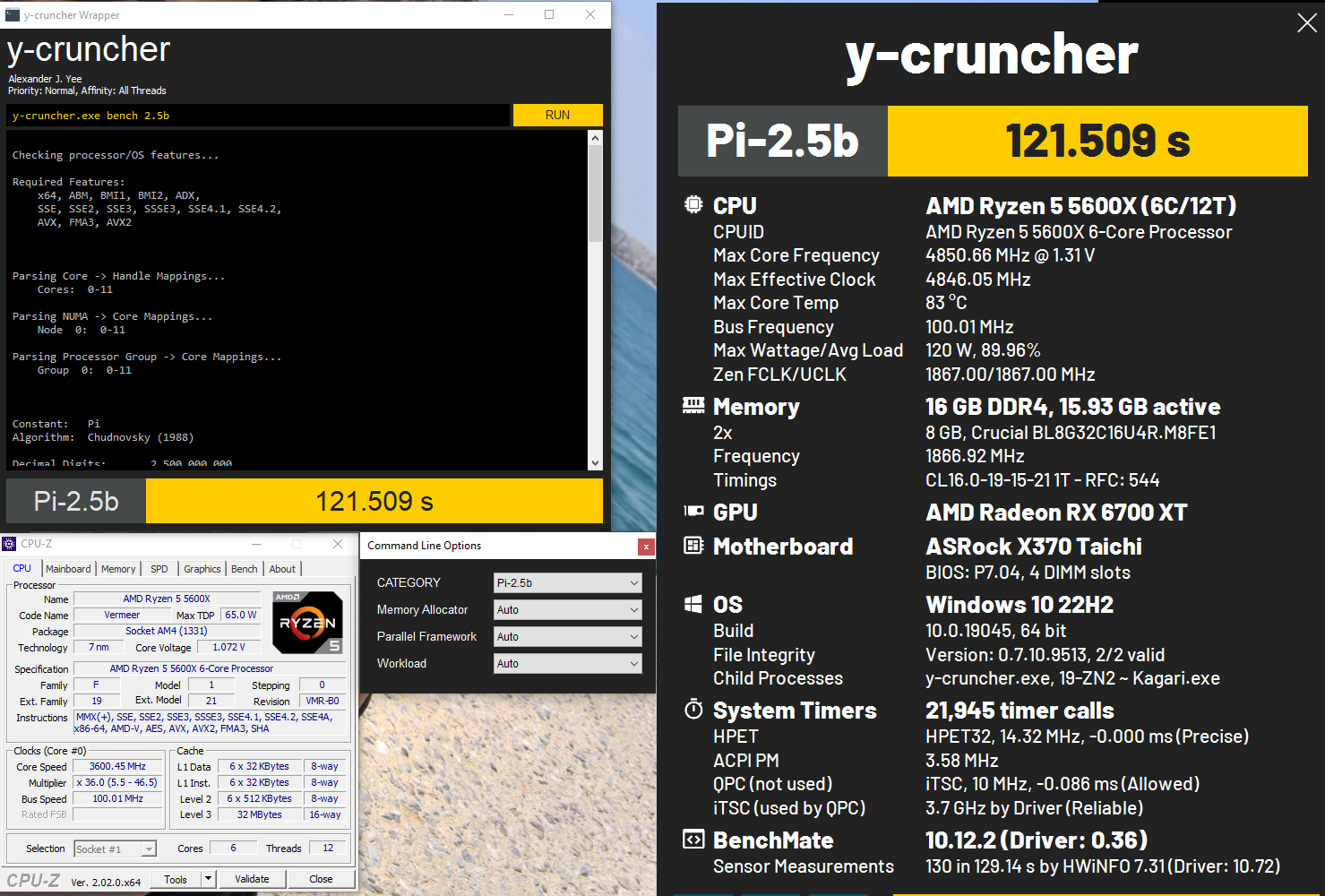Click the Multiplier x 36.0 value
Viewport: 1325px width, 896px height.
[x=117, y=782]
